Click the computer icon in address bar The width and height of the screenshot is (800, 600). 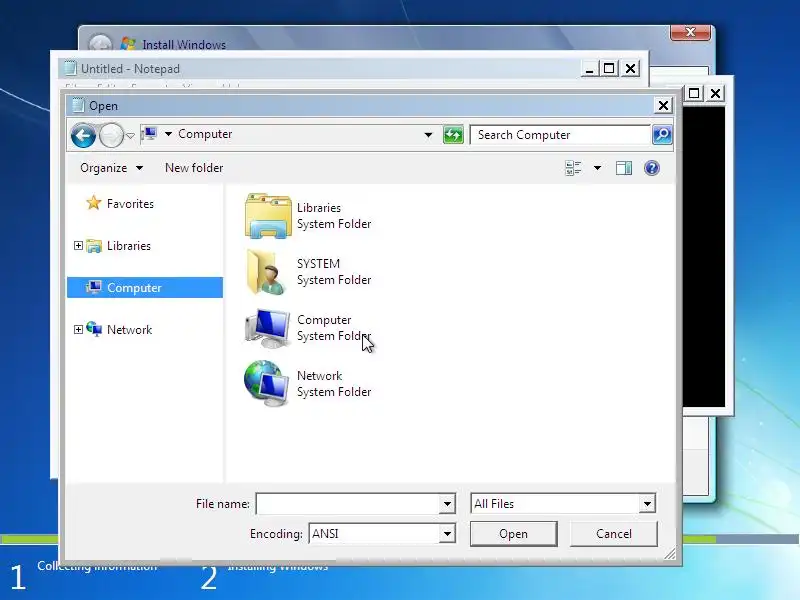coord(149,134)
